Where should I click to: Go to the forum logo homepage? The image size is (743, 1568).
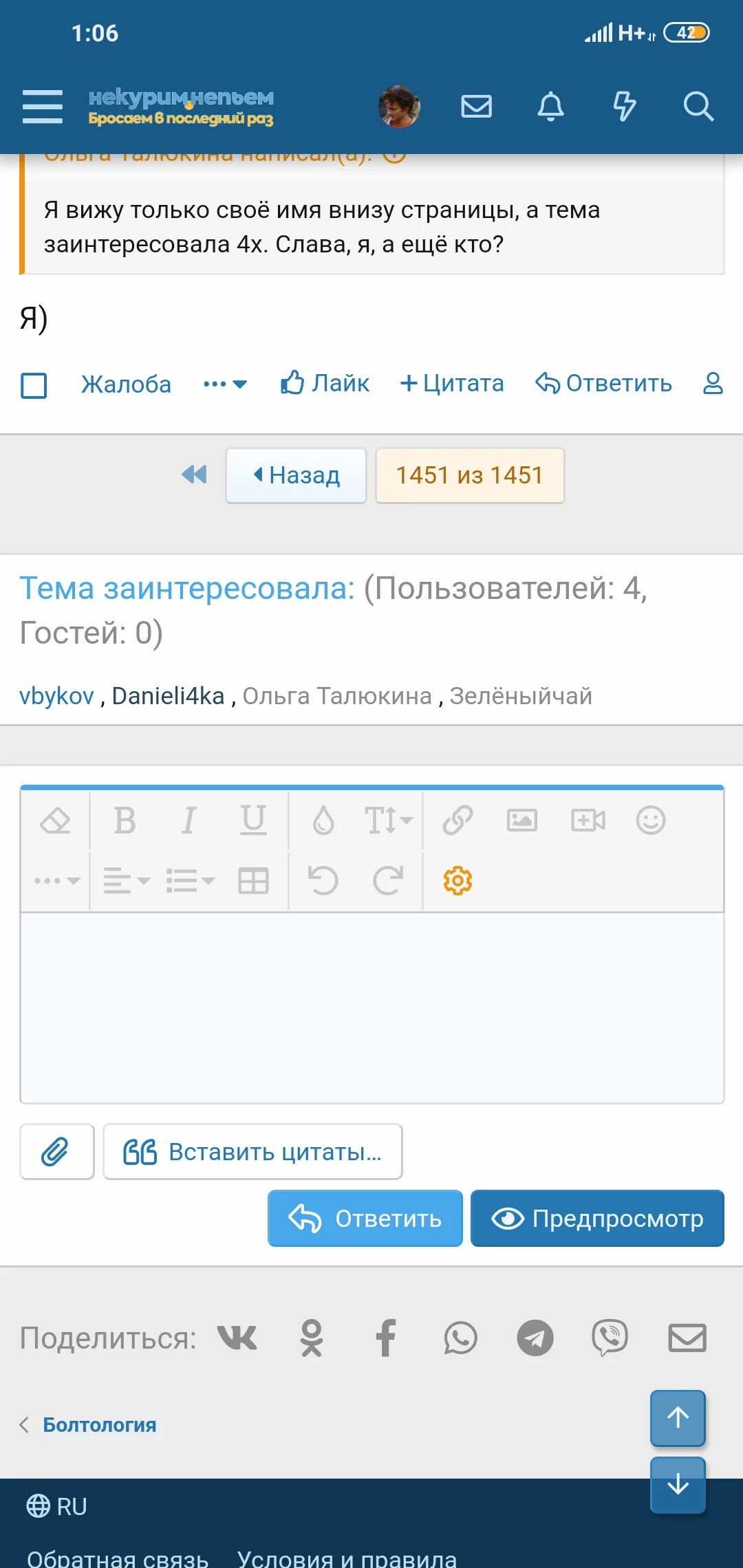click(x=181, y=107)
